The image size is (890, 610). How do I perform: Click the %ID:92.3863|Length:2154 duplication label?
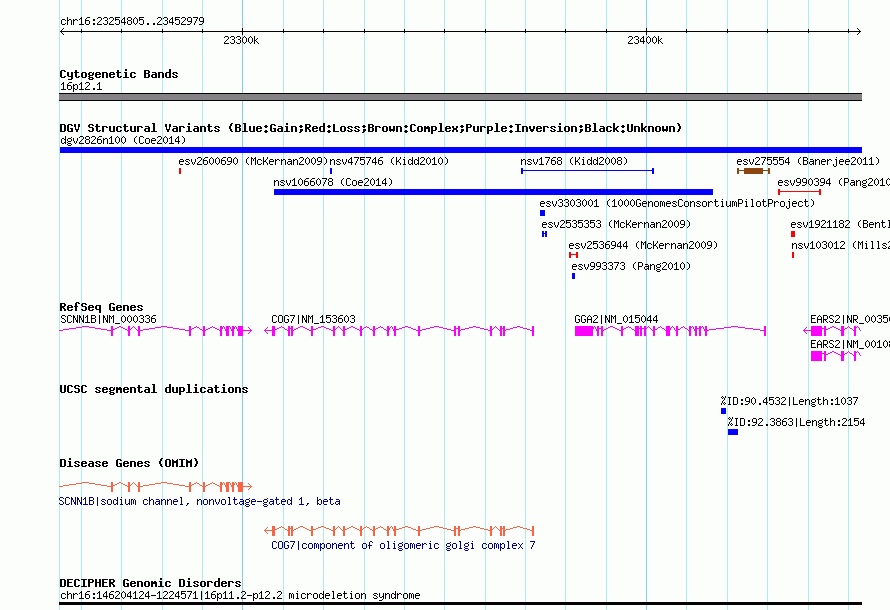click(796, 422)
